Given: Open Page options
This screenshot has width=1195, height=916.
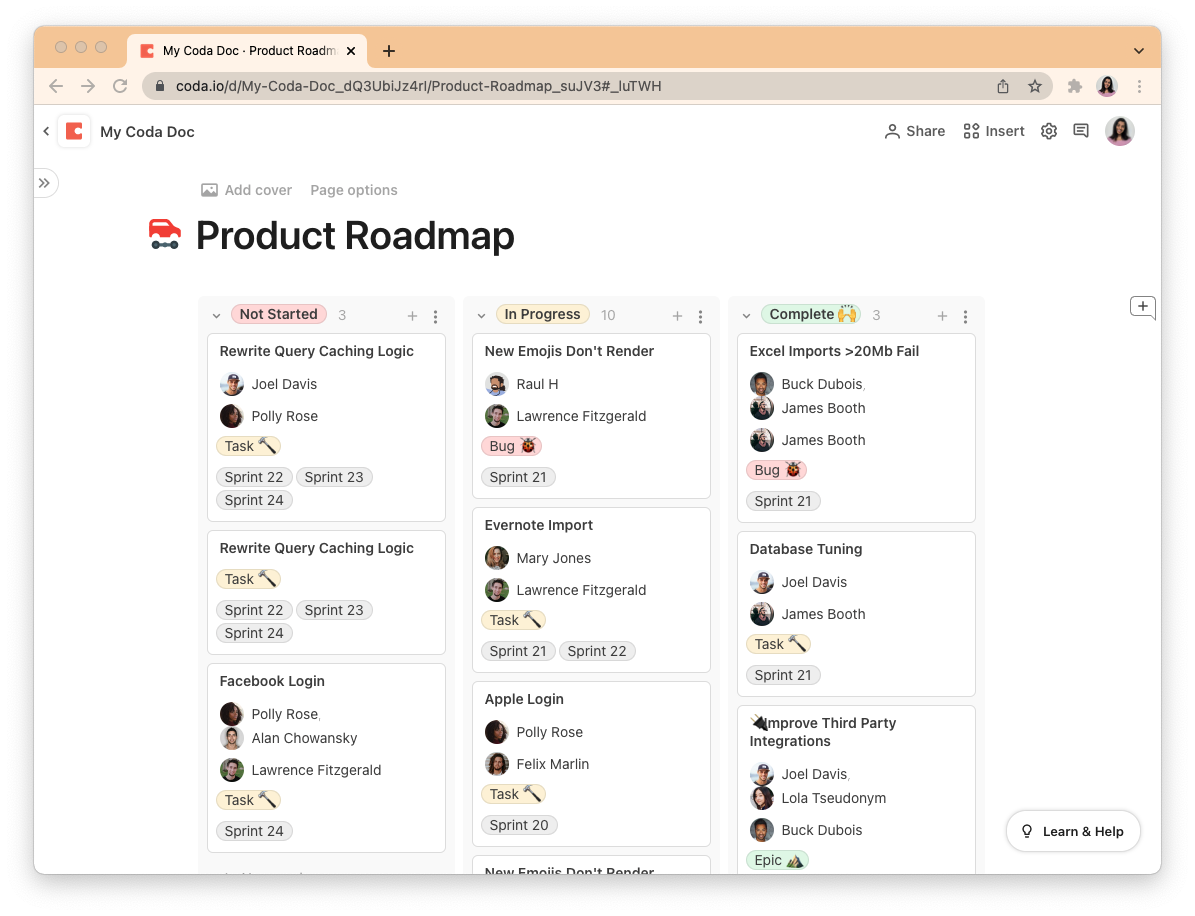Looking at the screenshot, I should (x=354, y=191).
